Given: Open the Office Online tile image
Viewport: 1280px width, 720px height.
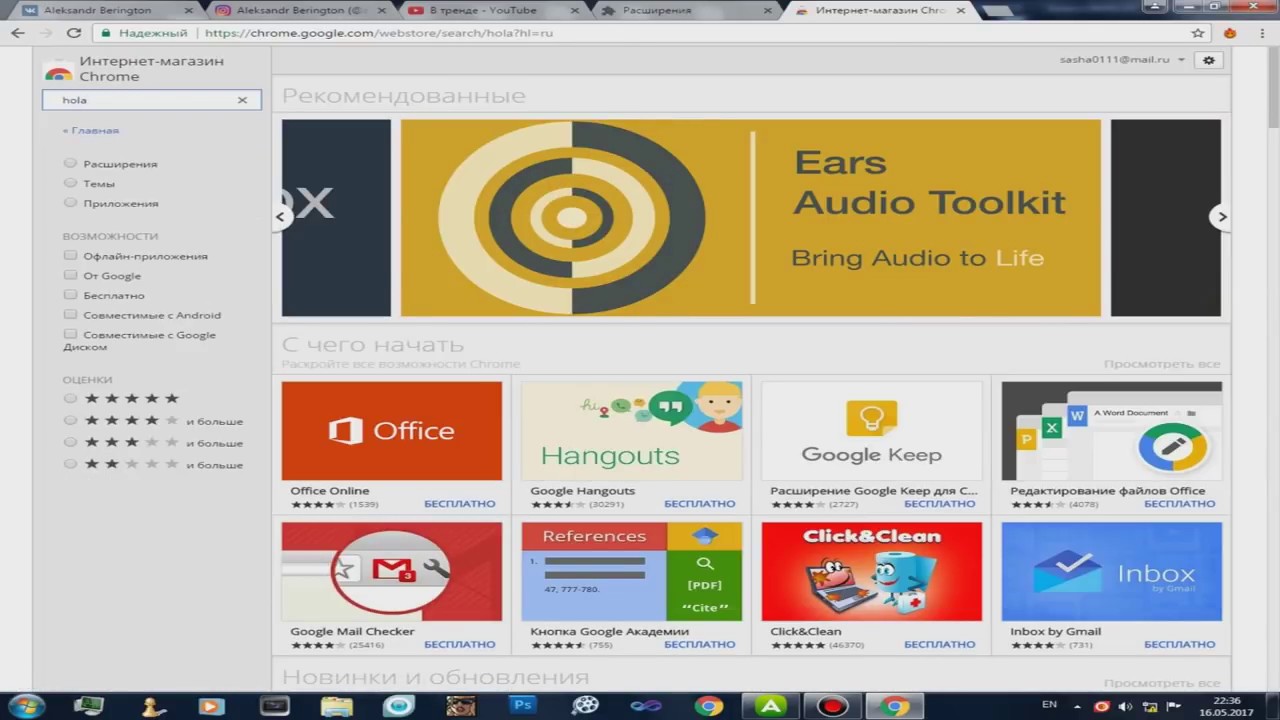Looking at the screenshot, I should click(x=392, y=431).
